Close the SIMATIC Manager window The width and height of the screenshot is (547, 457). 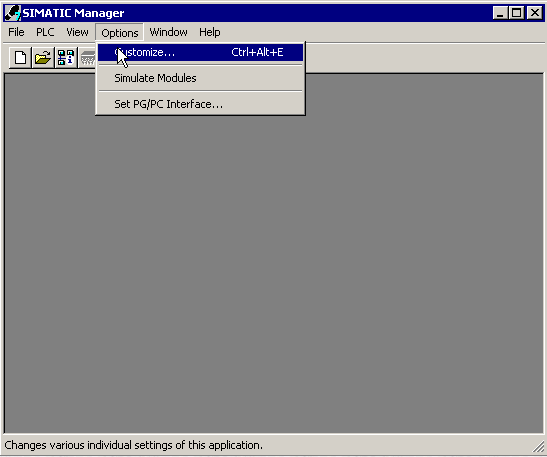point(534,13)
